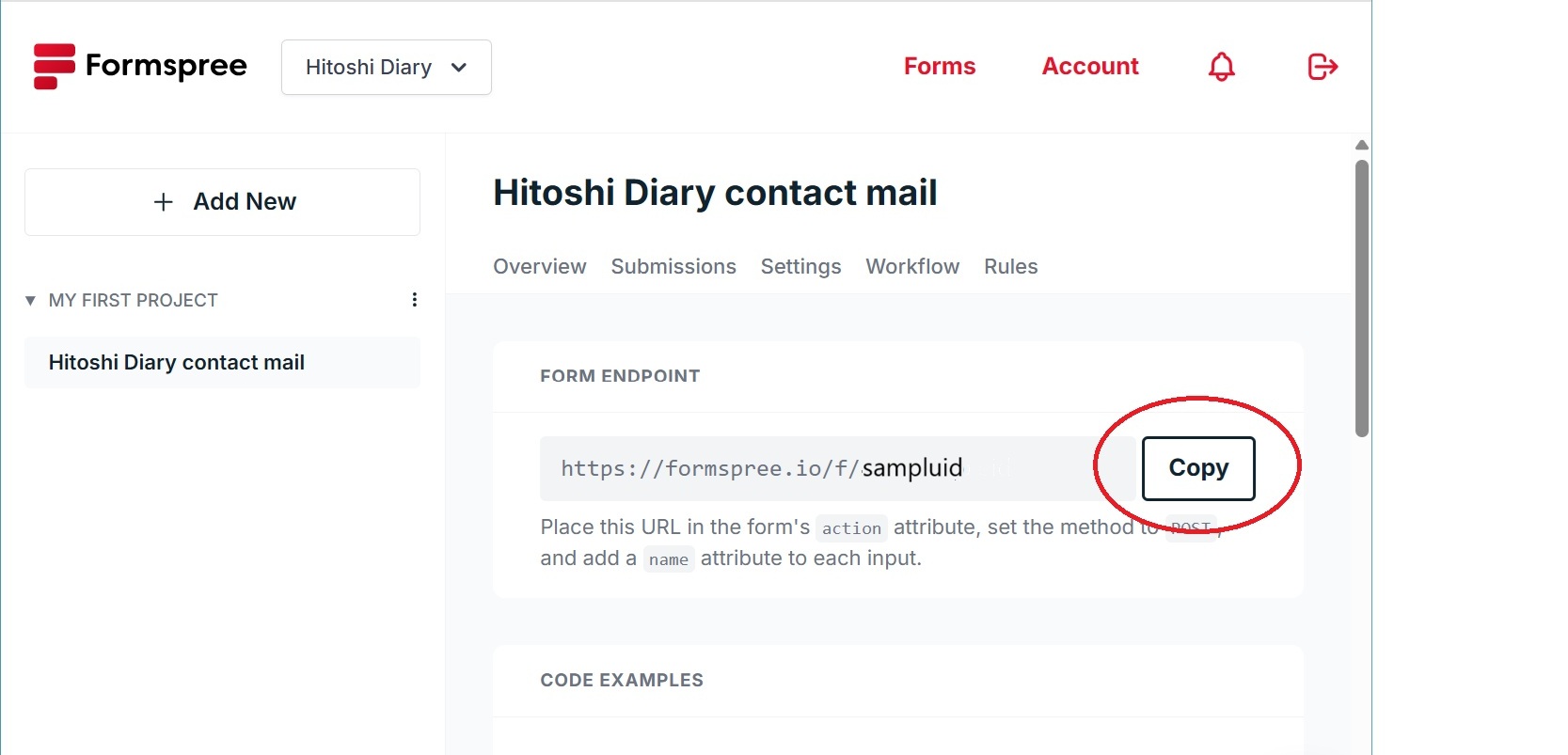Go to Forms in top navigation

(x=939, y=67)
